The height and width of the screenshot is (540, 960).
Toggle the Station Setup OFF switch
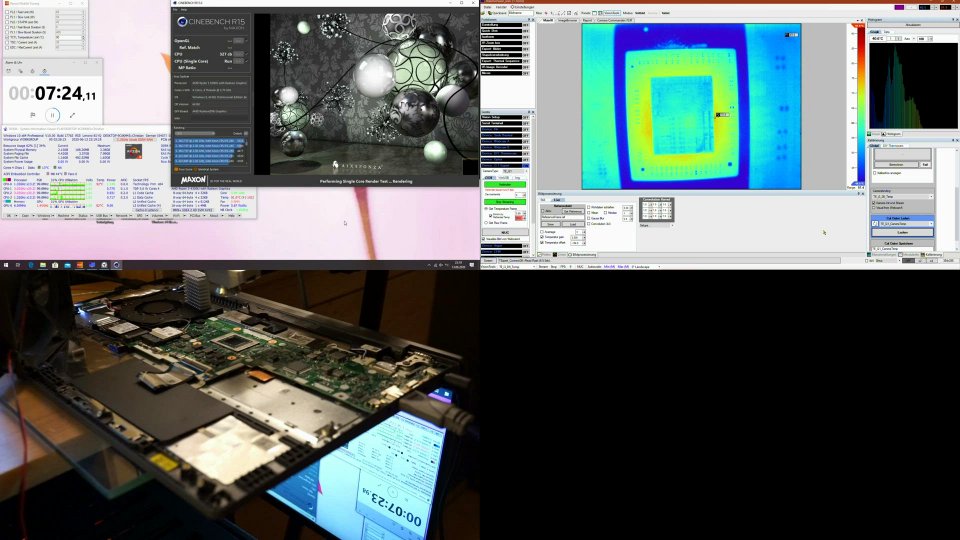[526, 118]
